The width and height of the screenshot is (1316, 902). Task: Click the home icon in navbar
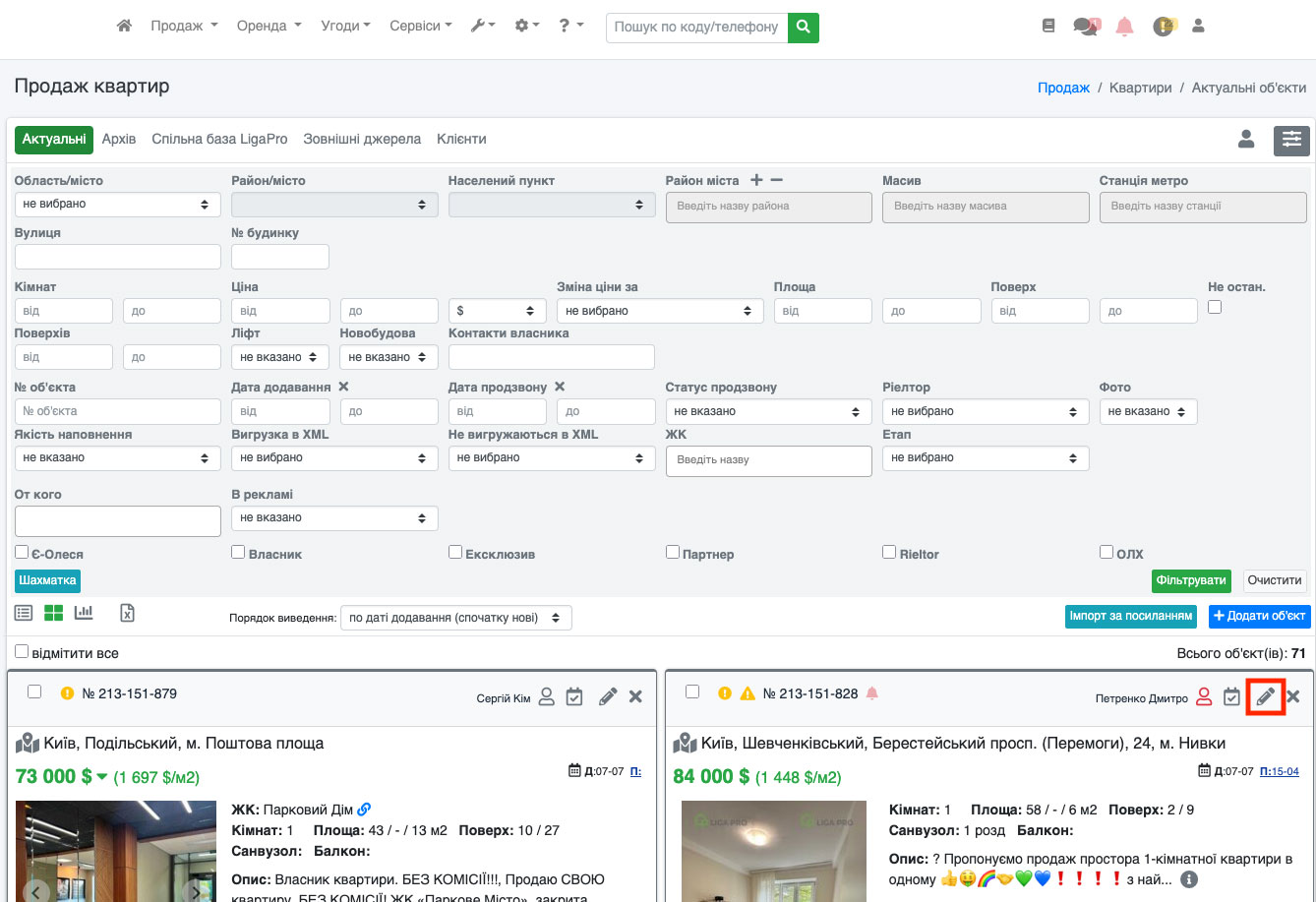[x=124, y=27]
